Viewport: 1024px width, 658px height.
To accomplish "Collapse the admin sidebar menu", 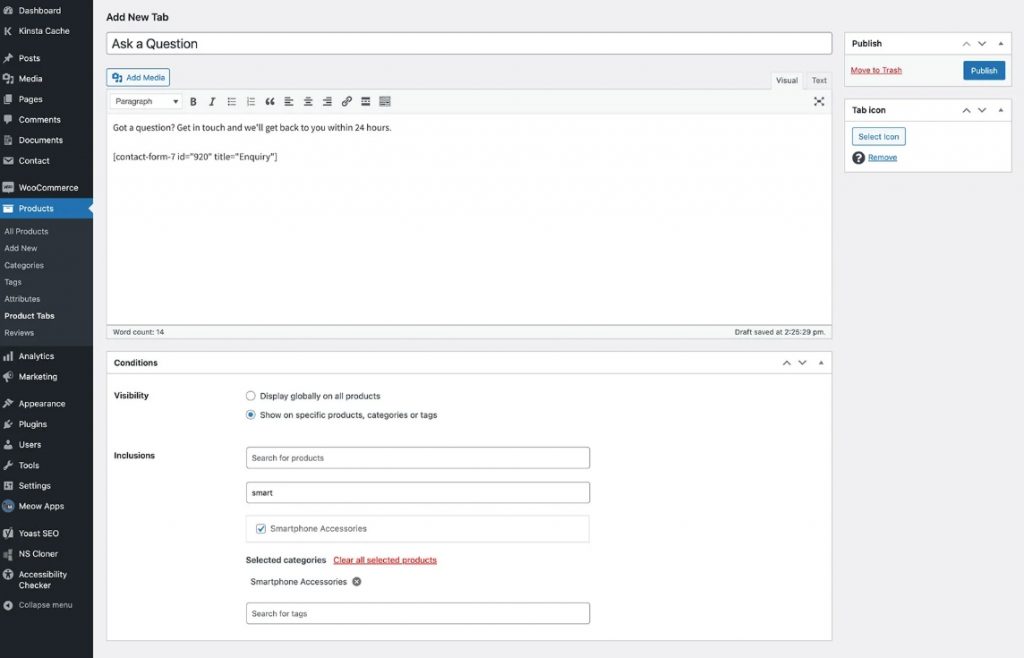I will pos(46,605).
